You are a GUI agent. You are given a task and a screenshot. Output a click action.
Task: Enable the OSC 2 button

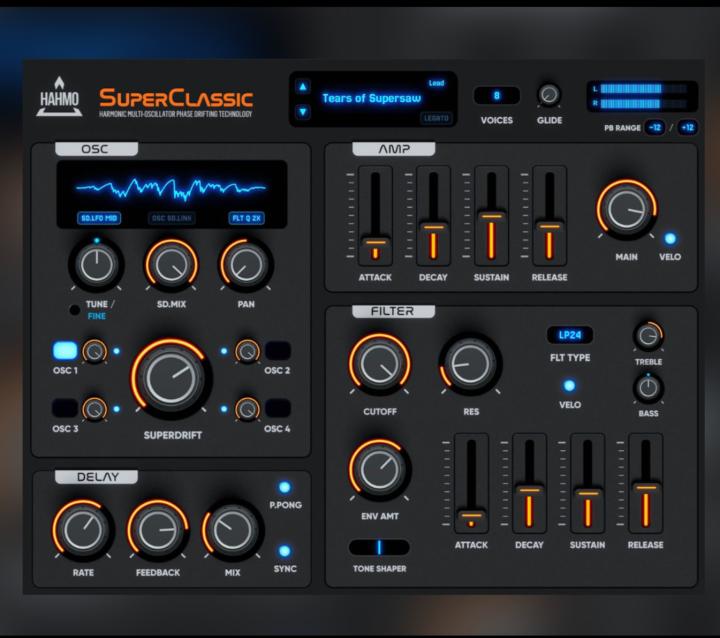278,350
